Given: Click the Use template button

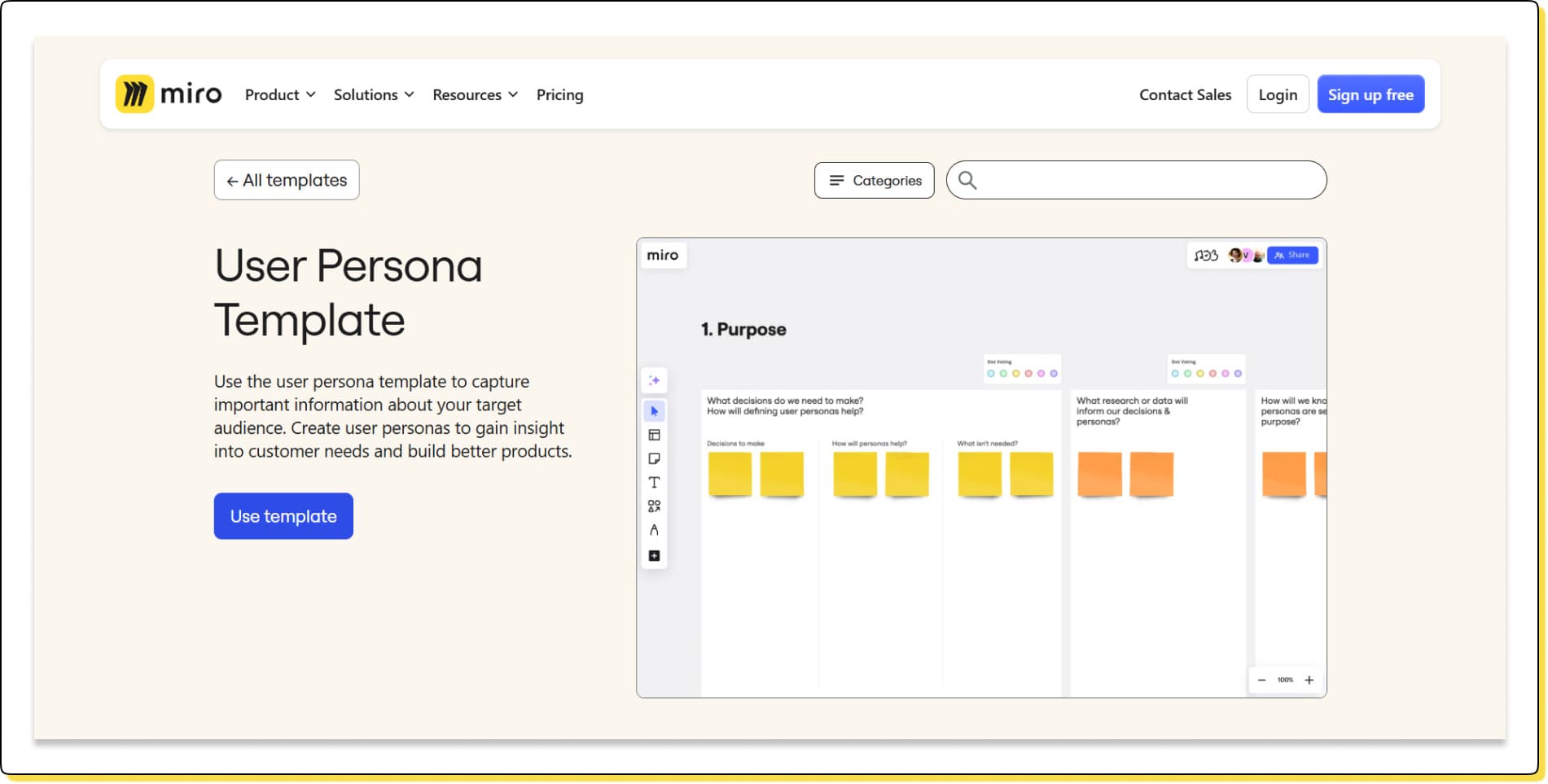Looking at the screenshot, I should click(283, 516).
